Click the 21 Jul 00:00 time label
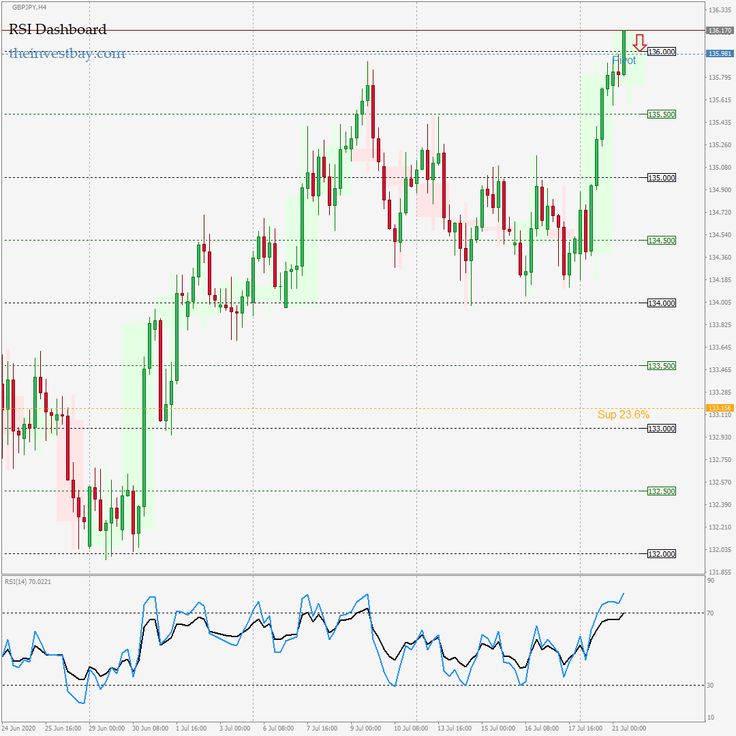This screenshot has width=736, height=736. [629, 728]
